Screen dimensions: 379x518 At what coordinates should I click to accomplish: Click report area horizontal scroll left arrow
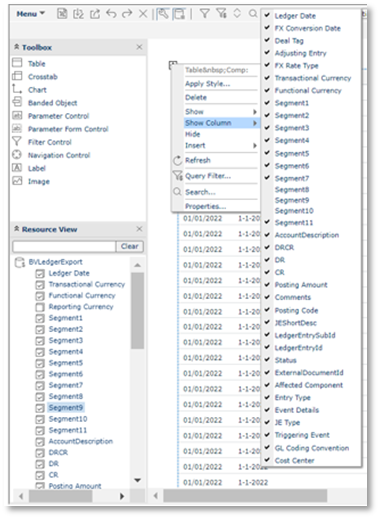click(x=155, y=496)
